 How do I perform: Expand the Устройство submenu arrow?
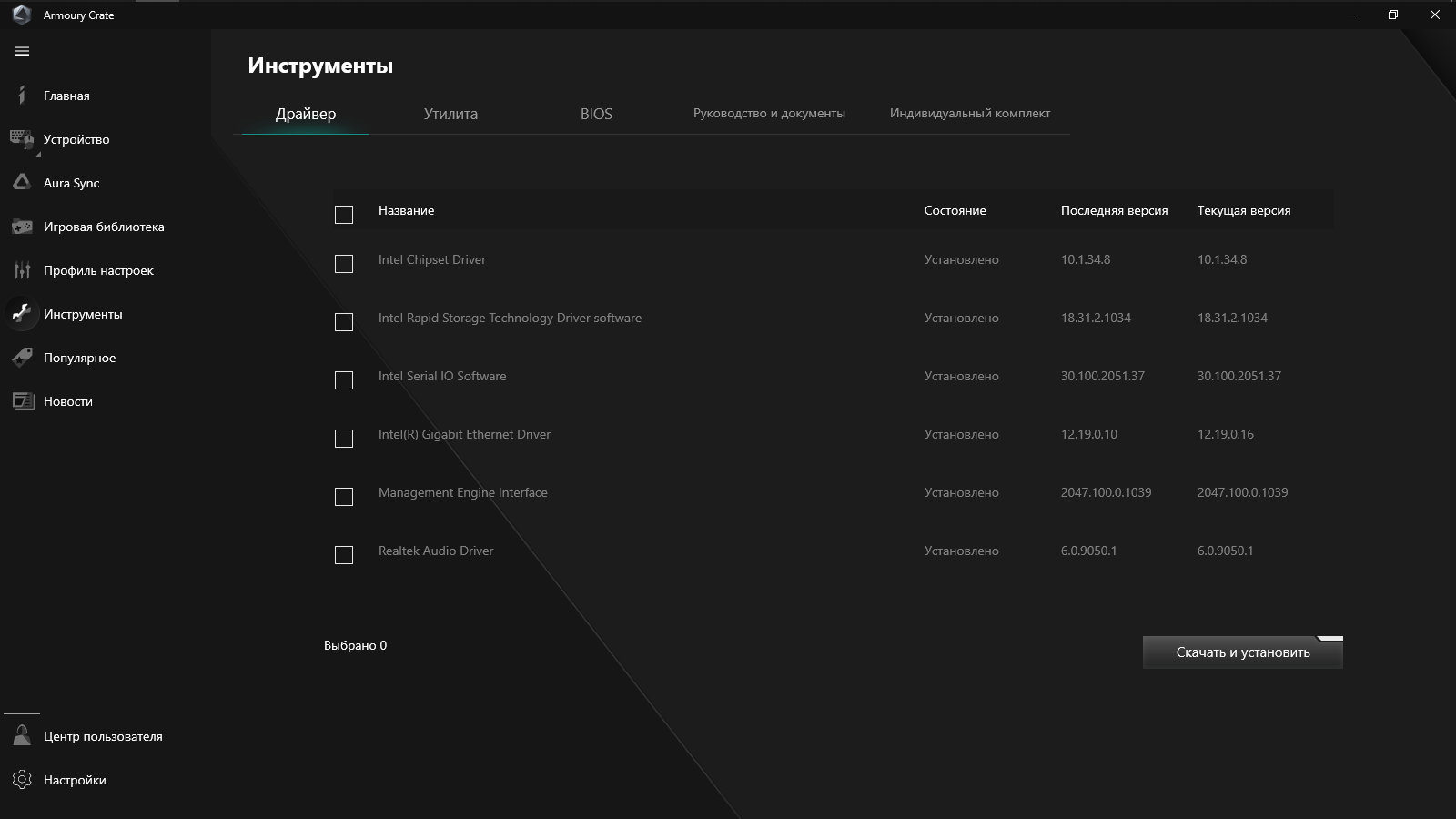coord(38,155)
